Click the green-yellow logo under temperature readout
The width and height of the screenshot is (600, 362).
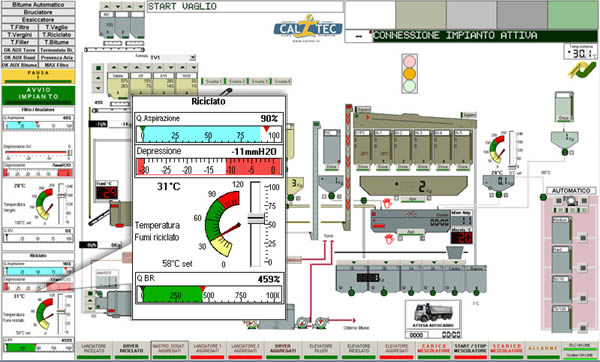(x=582, y=70)
